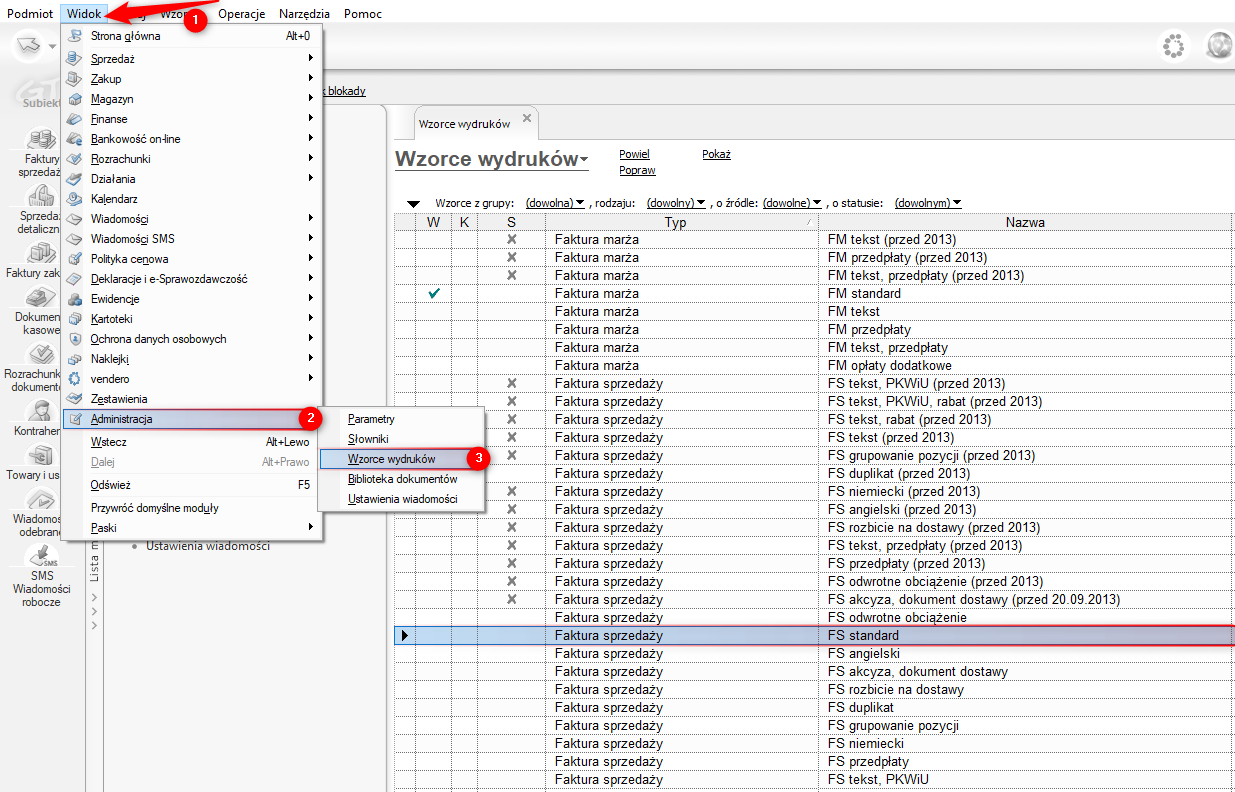Sort the table by the Typ column header

click(x=676, y=222)
